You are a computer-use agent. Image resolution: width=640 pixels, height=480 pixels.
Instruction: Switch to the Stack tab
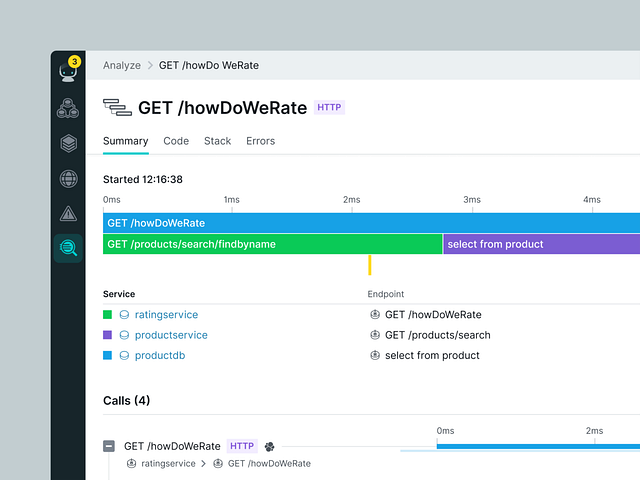point(217,141)
